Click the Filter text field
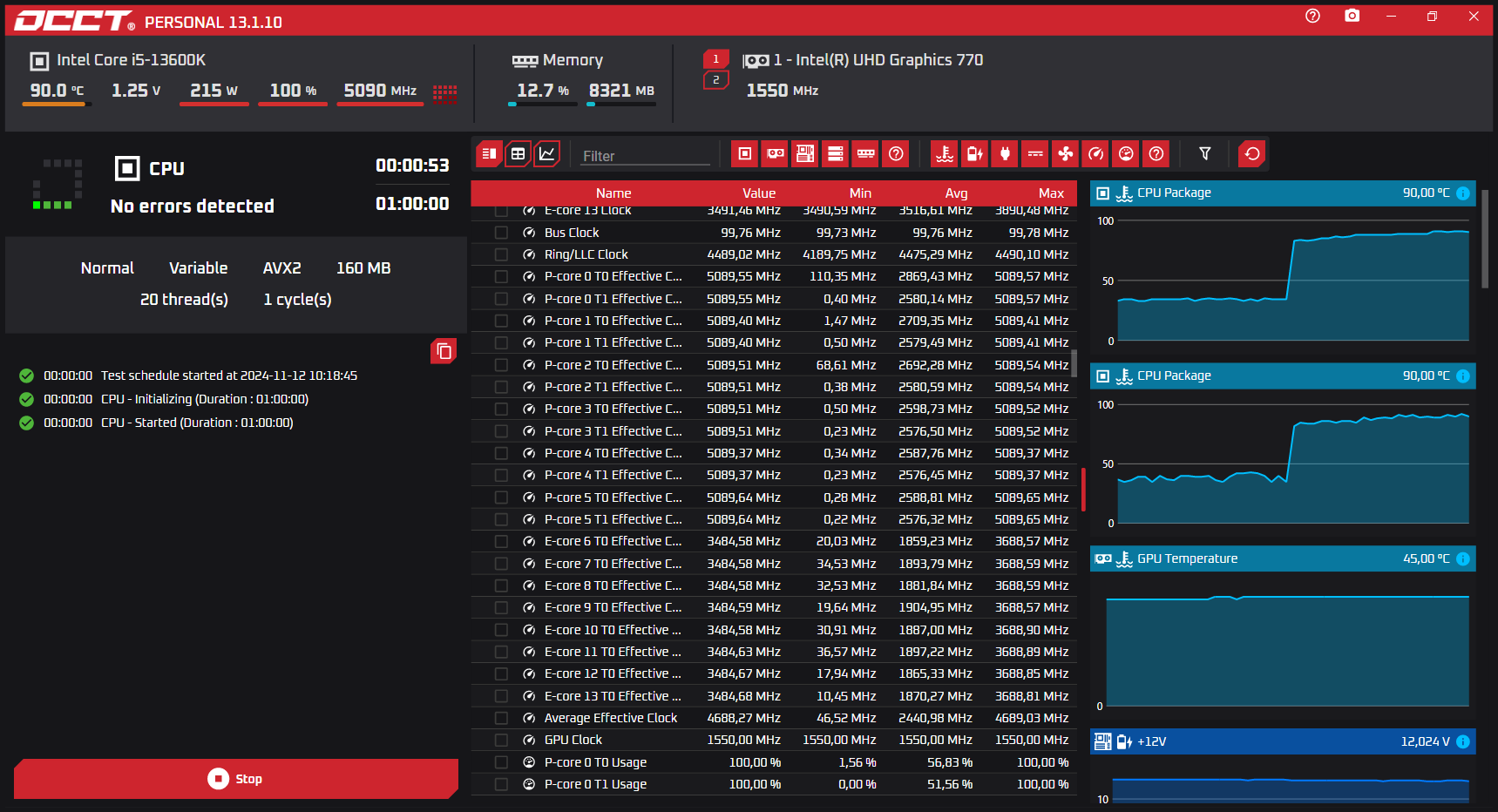The image size is (1498, 812). click(646, 156)
